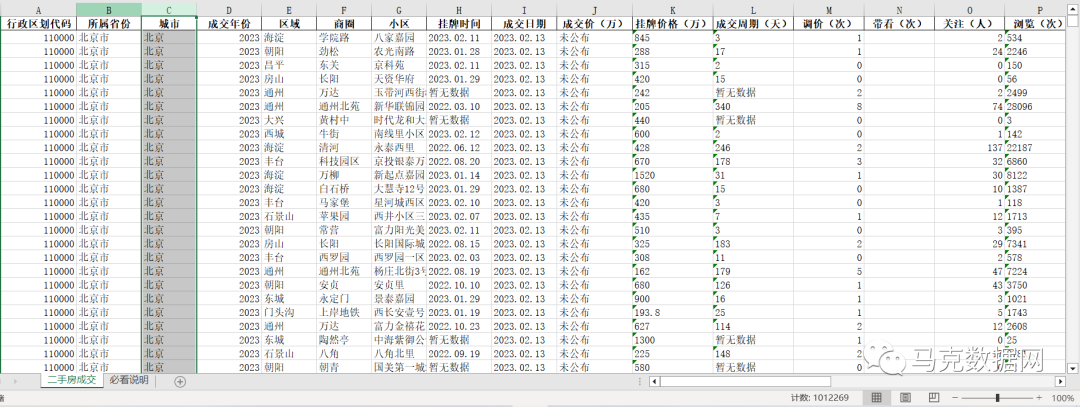The height and width of the screenshot is (407, 1080).
Task: Click the vertical scrollbar down arrow
Action: coord(1074,368)
